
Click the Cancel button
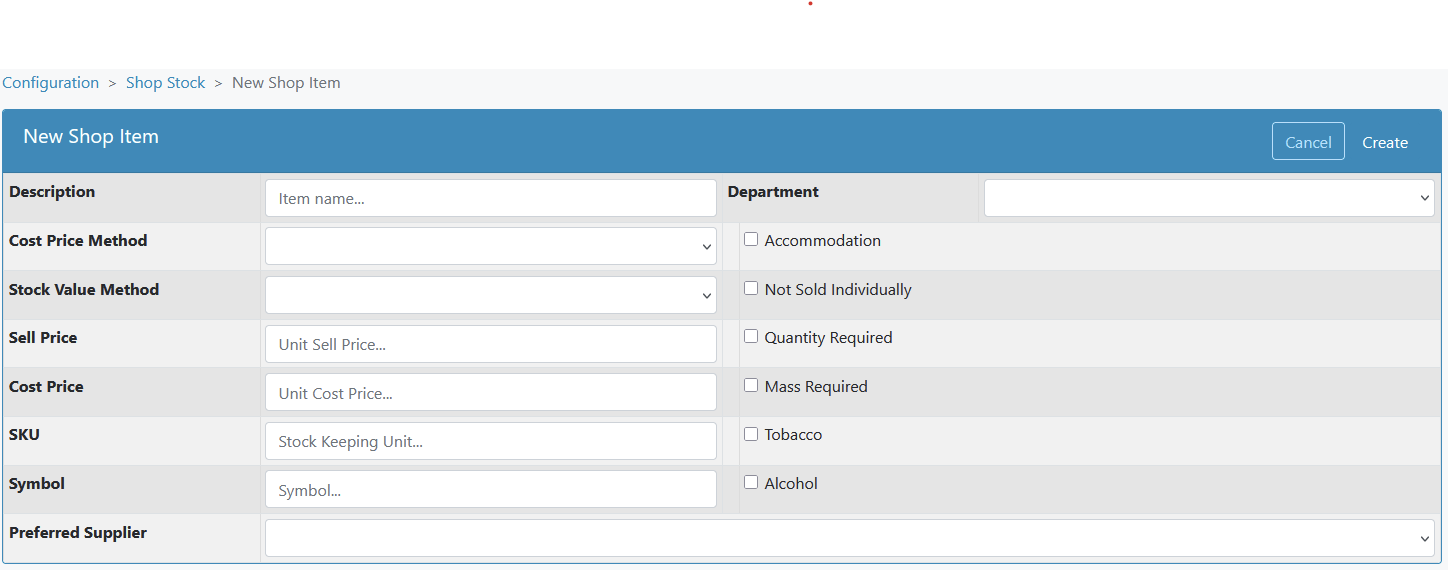[1308, 142]
